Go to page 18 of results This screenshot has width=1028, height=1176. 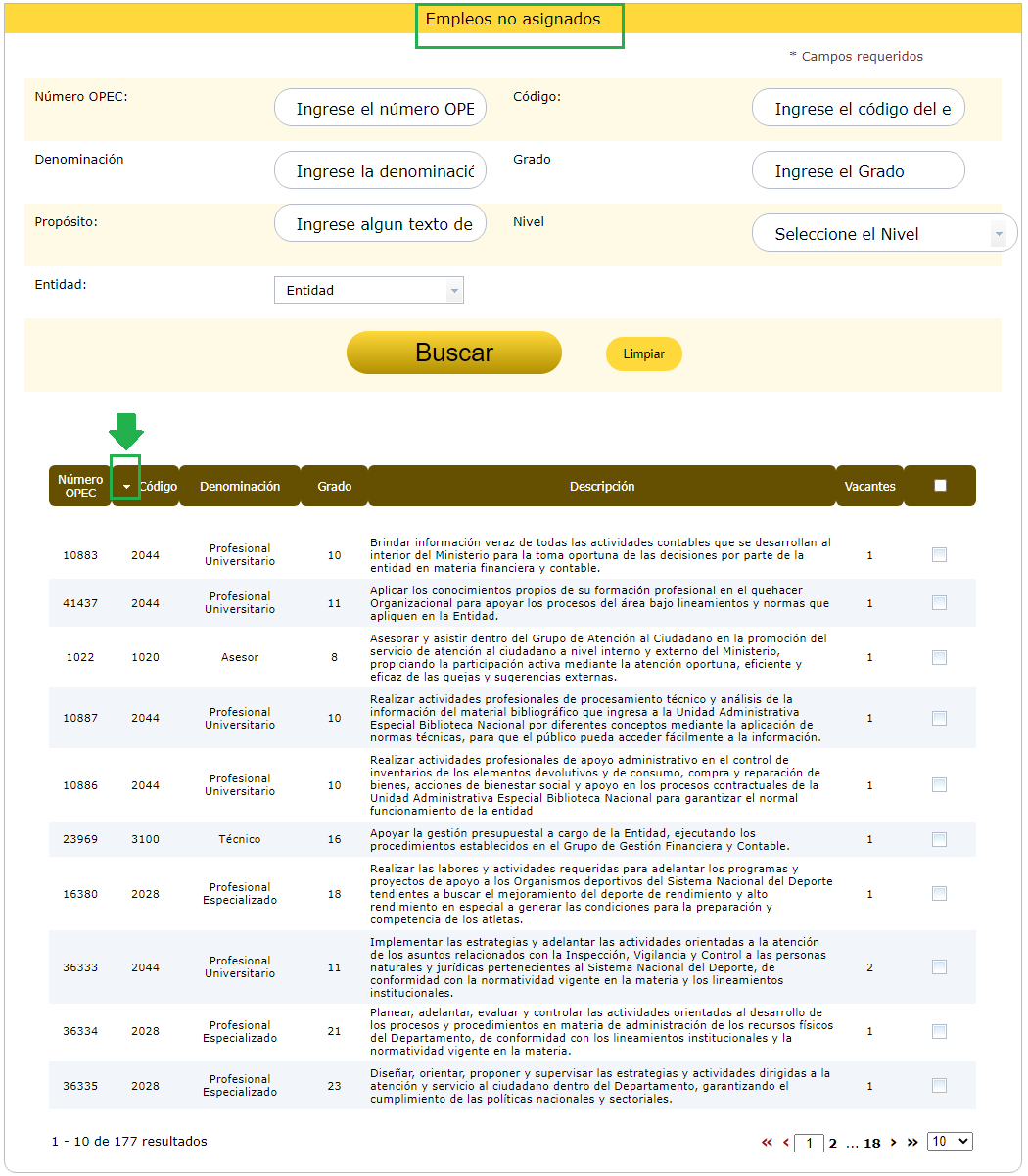(871, 1143)
